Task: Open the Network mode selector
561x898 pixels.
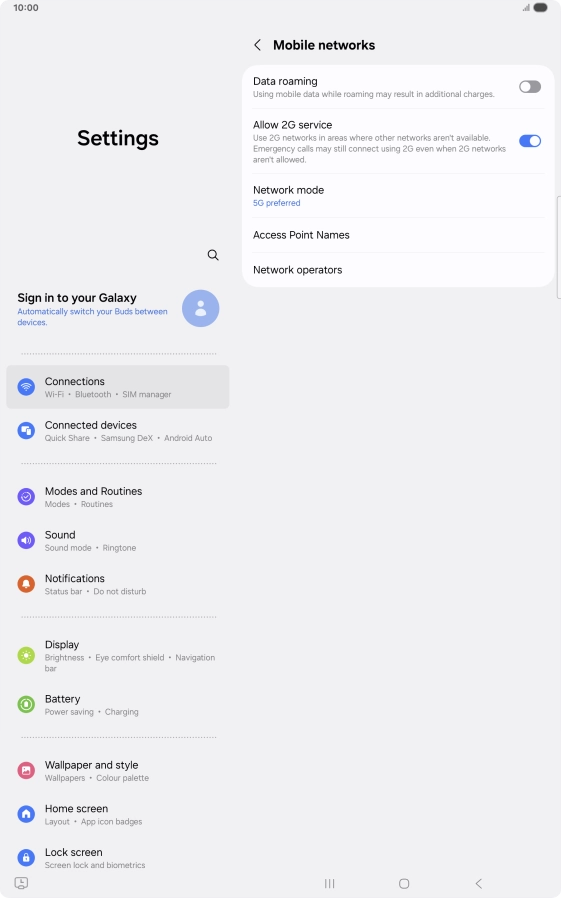Action: 398,196
